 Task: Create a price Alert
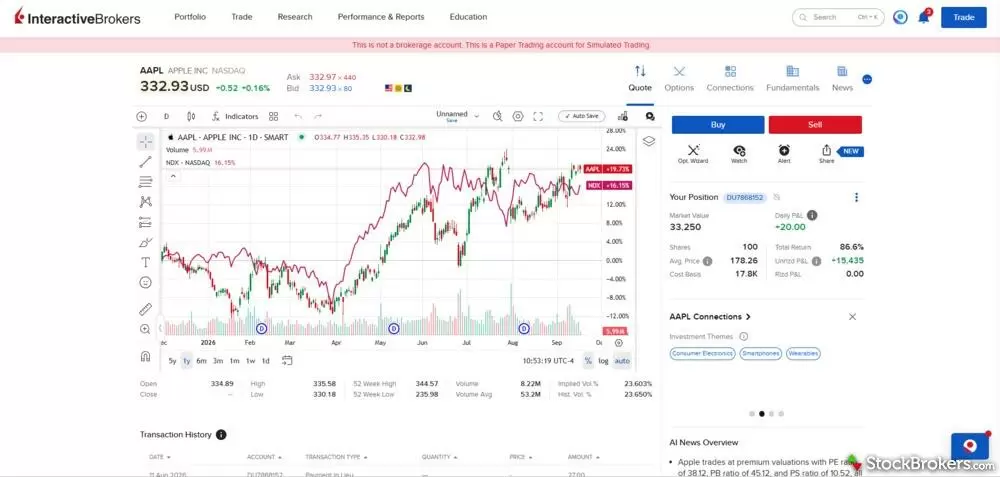[784, 154]
